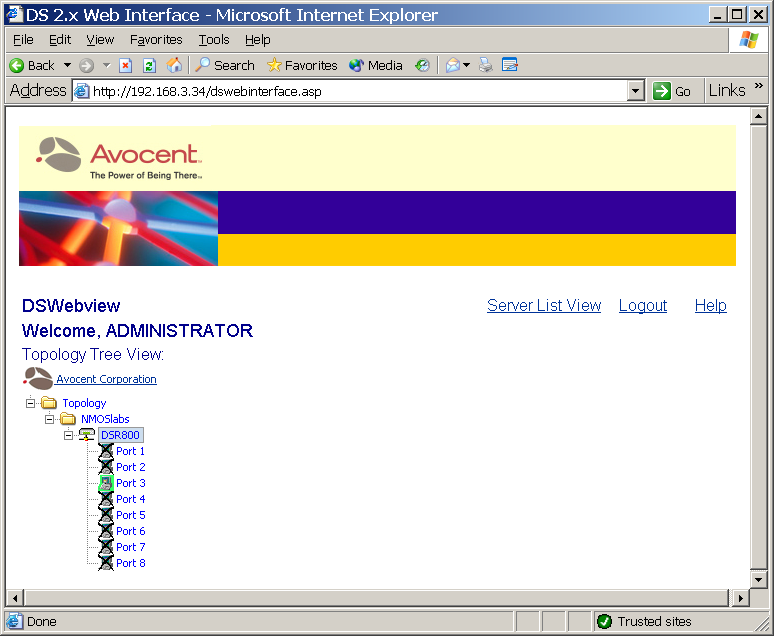Click the NMOSlabs folder icon
The image size is (774, 636).
(68, 419)
